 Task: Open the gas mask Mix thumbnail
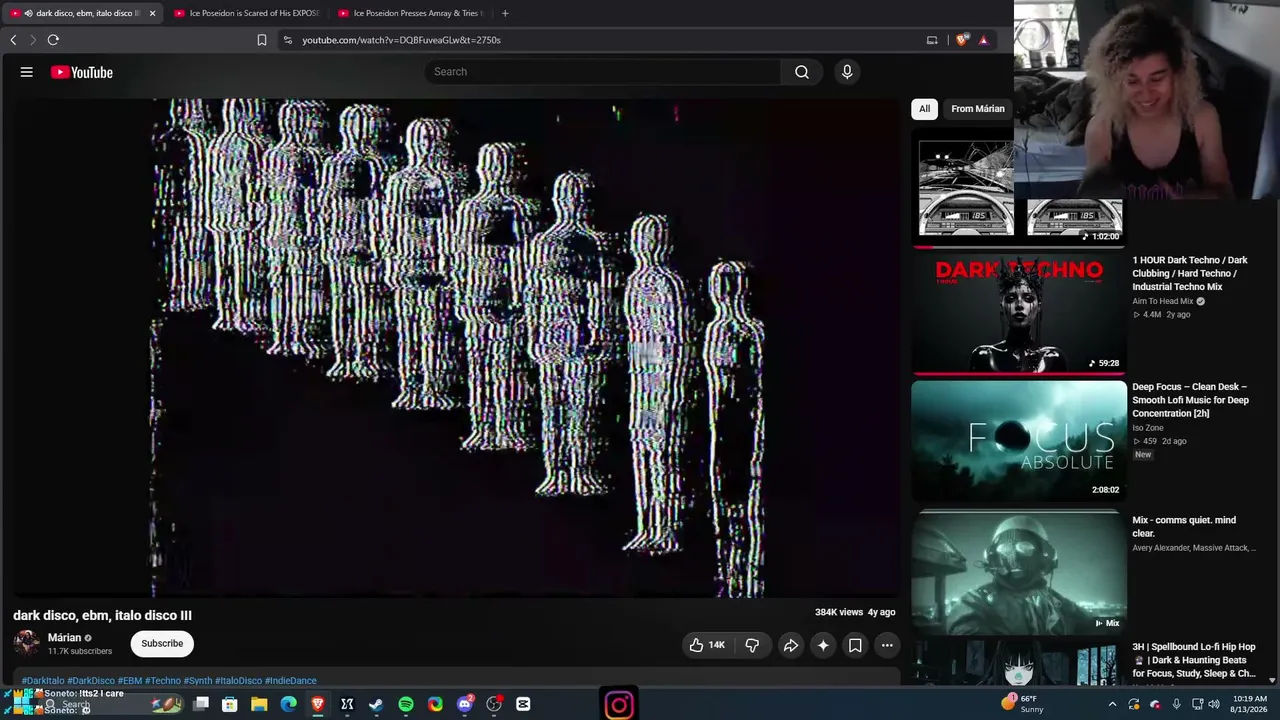[1019, 573]
